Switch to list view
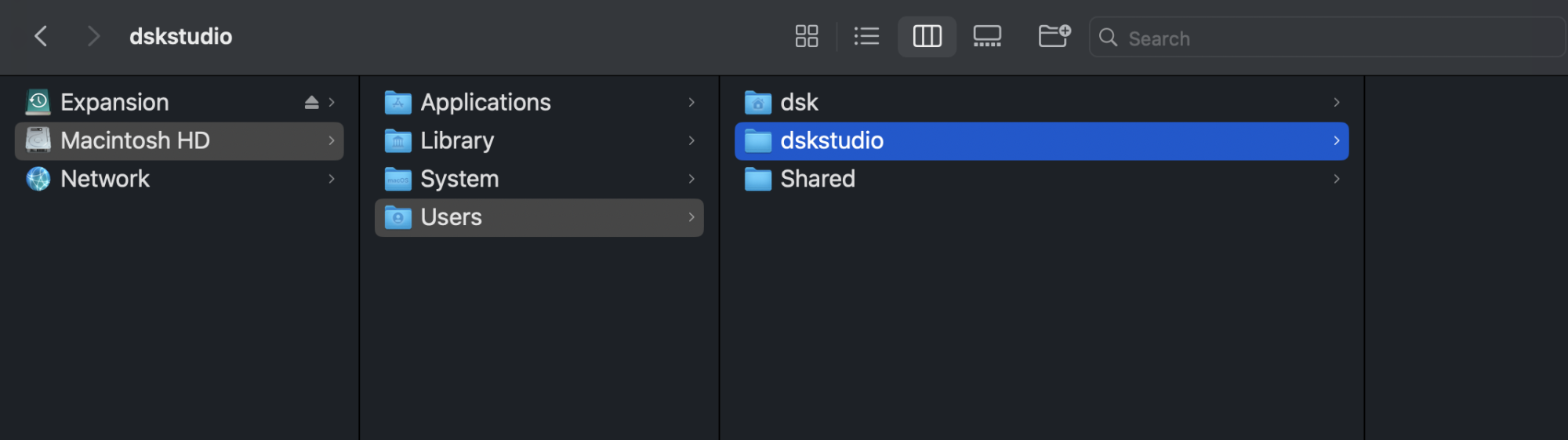Screen dimensions: 1568x440 click(866, 36)
